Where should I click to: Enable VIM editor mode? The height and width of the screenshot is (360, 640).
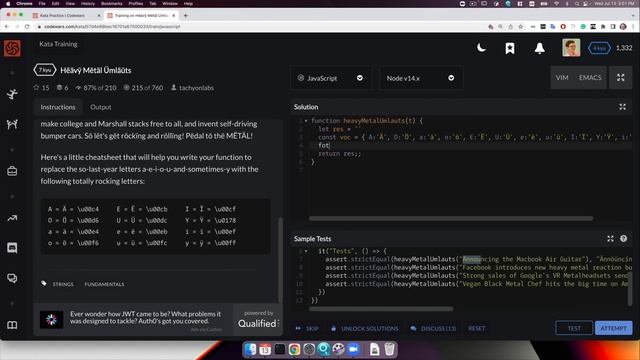tap(562, 78)
